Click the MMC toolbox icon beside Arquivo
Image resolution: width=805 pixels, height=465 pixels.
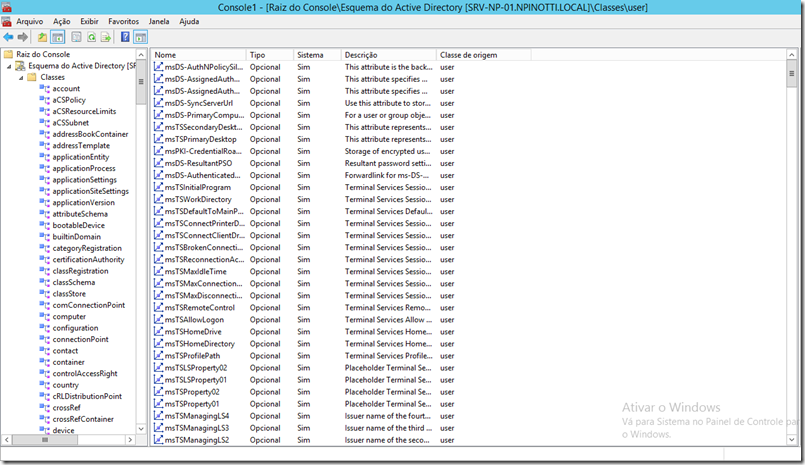point(7,22)
